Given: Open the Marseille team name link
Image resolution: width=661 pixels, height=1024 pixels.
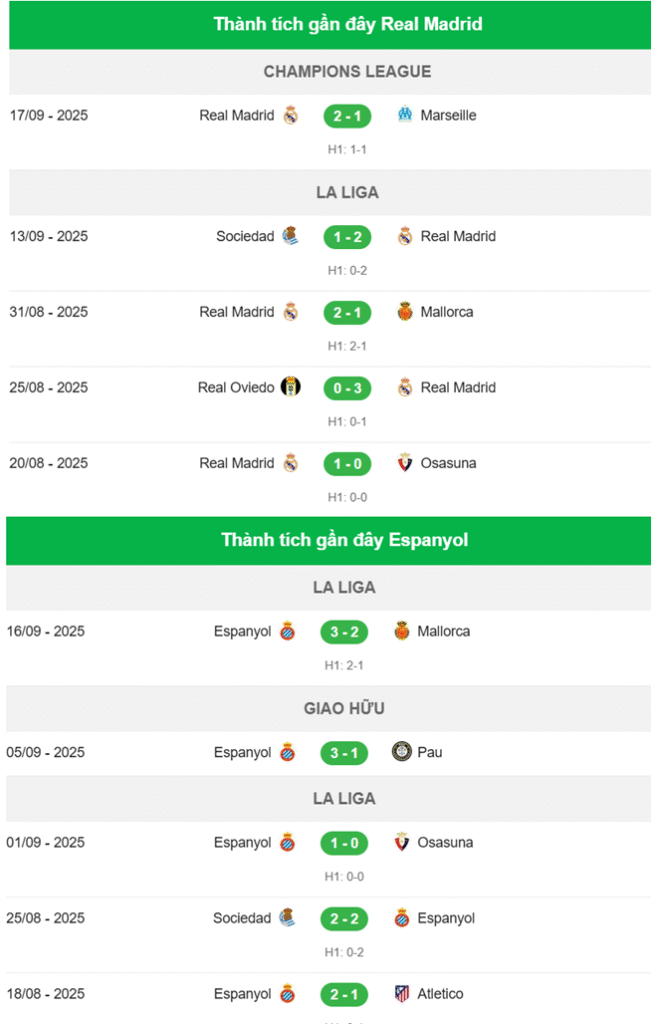Looking at the screenshot, I should [448, 116].
